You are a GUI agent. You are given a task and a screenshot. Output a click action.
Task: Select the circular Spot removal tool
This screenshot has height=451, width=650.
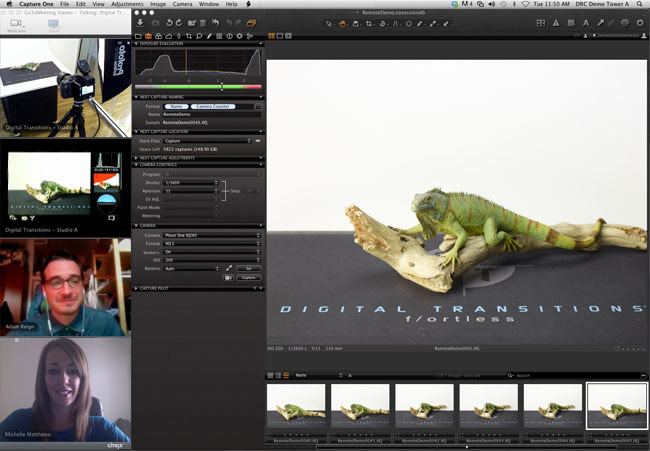(408, 24)
